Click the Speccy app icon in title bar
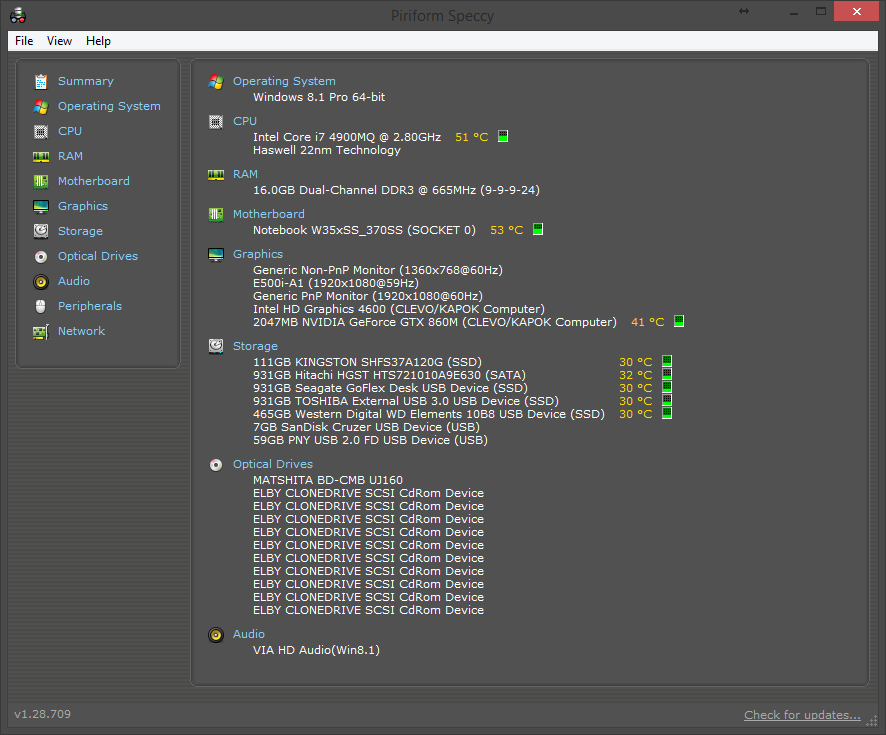 tap(18, 15)
